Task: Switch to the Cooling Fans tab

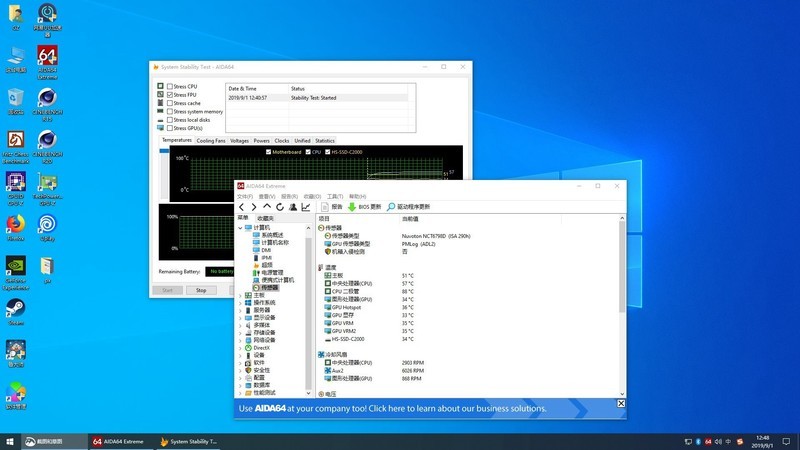Action: [x=210, y=141]
